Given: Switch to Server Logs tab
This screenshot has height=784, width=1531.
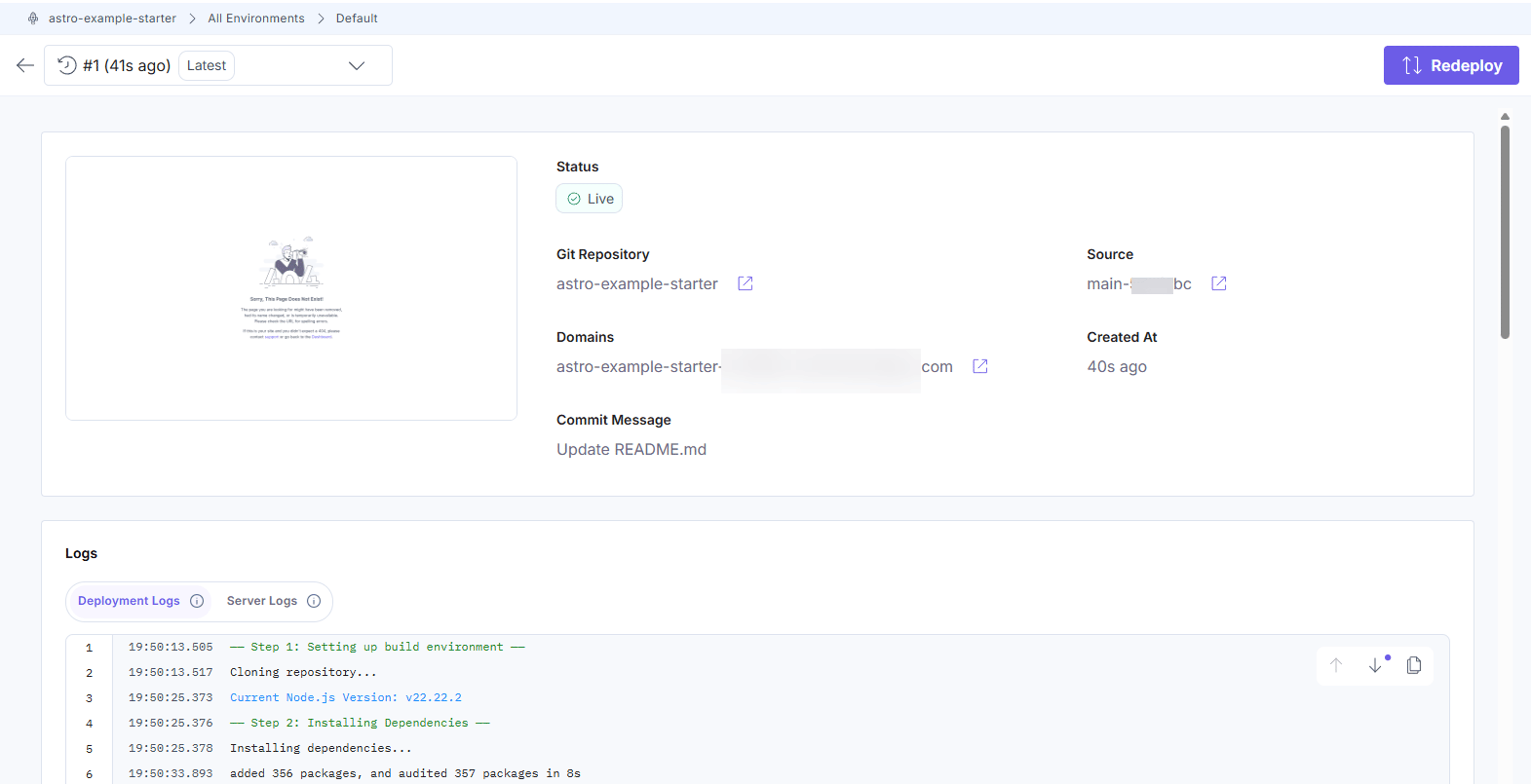Looking at the screenshot, I should (262, 601).
